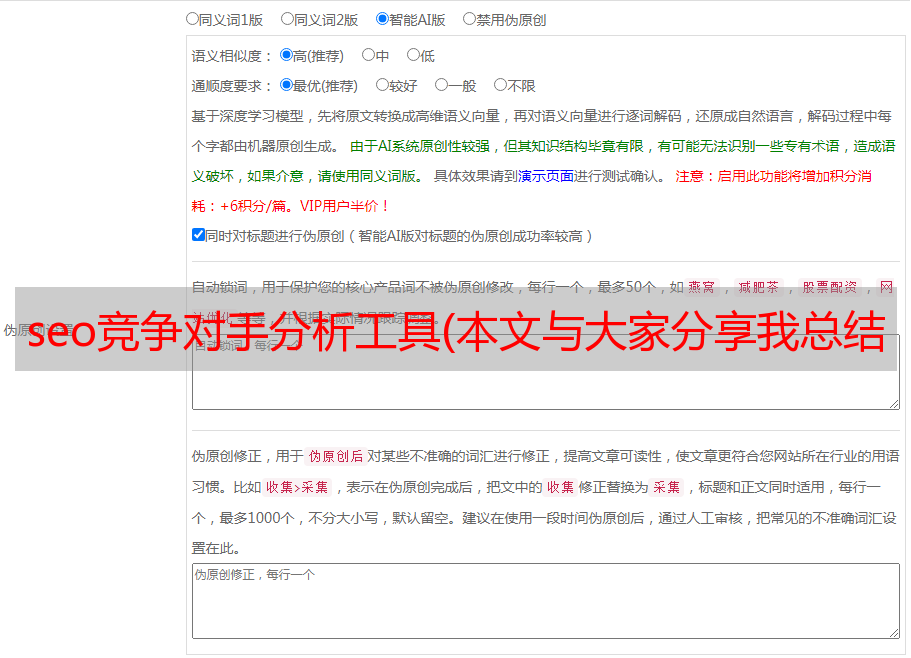Open the 演示页面 link

click(x=546, y=176)
